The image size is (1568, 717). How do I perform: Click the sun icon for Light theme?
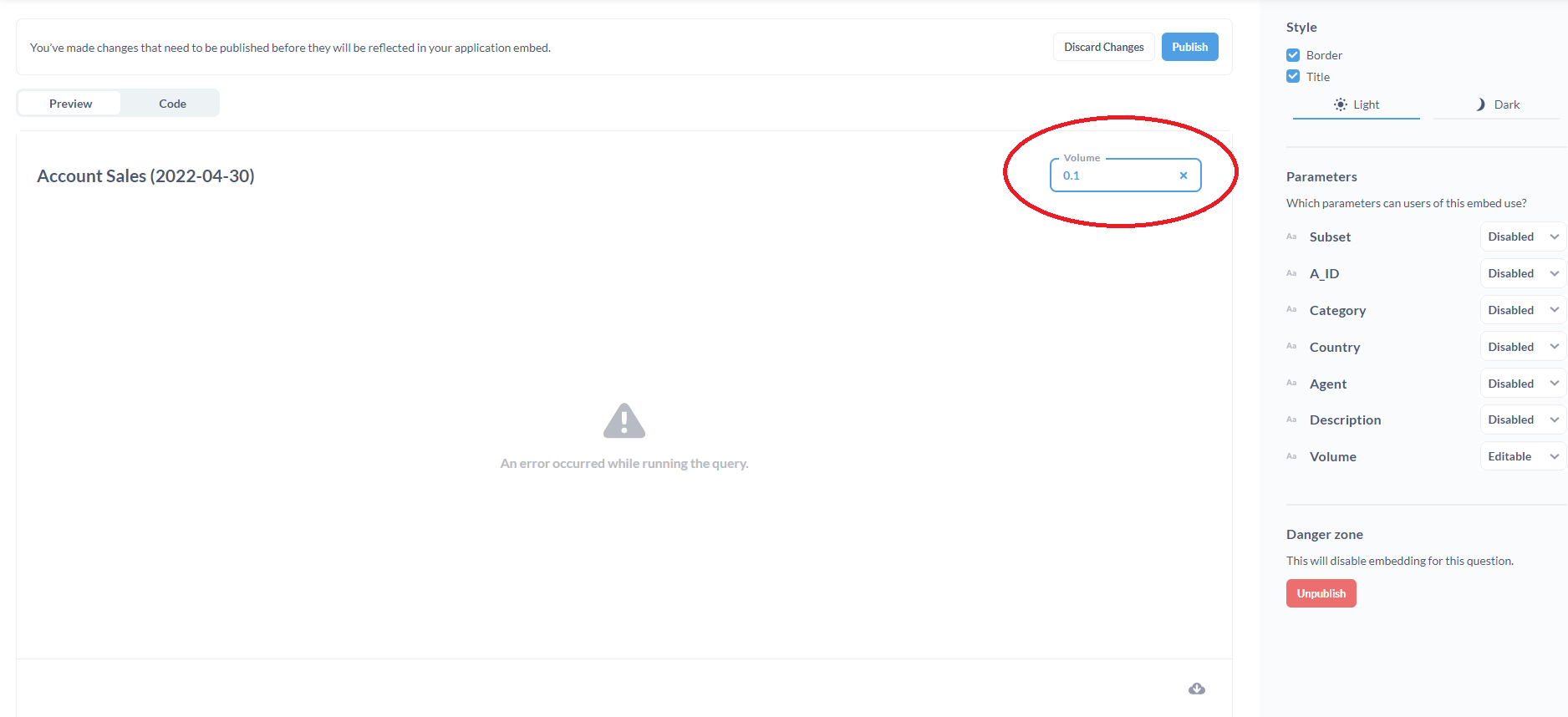tap(1341, 104)
